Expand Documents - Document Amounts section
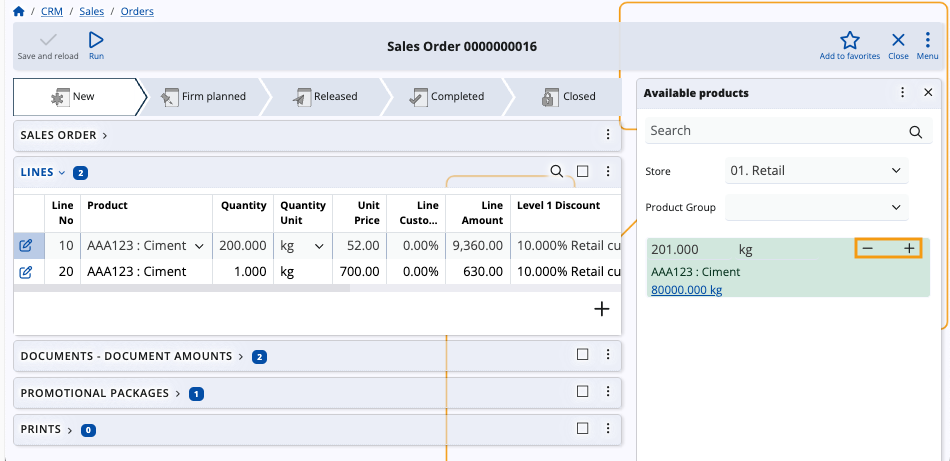The width and height of the screenshot is (950, 461). point(132,356)
